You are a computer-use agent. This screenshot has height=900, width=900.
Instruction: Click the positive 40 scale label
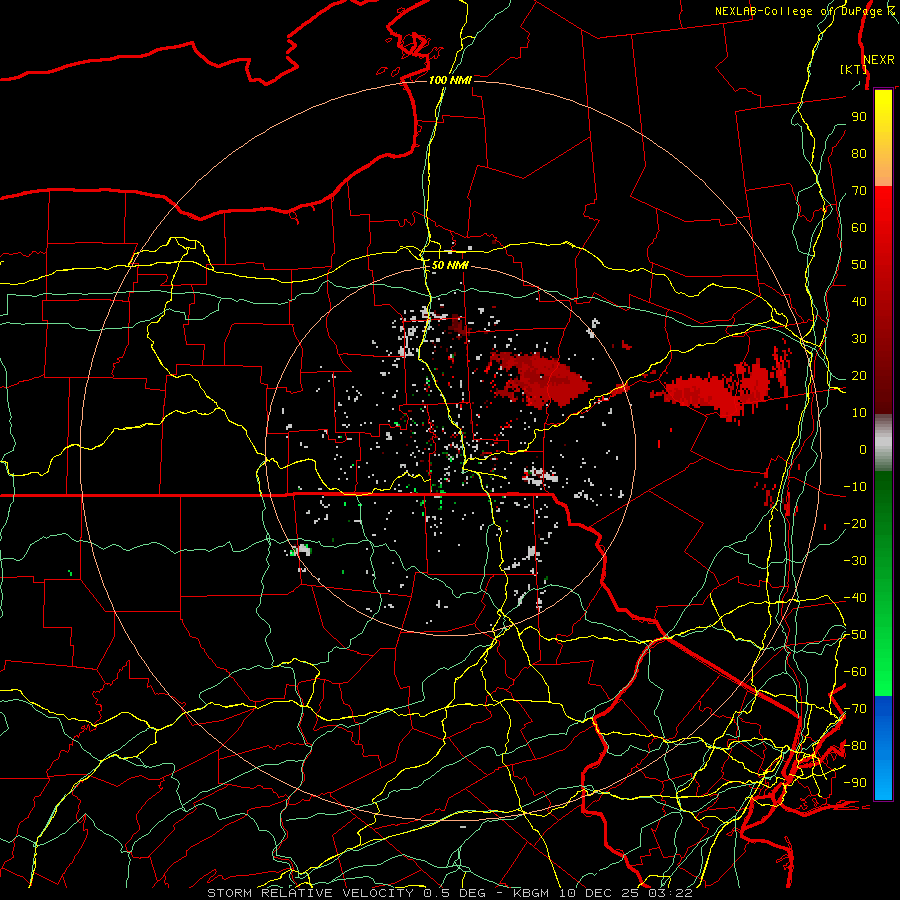pos(859,301)
